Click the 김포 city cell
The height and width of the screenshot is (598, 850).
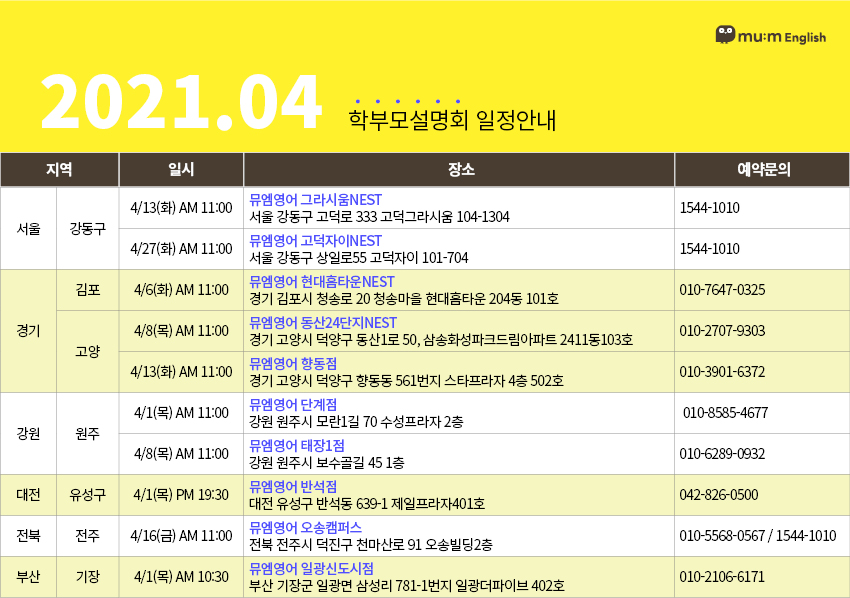pyautogui.click(x=87, y=290)
